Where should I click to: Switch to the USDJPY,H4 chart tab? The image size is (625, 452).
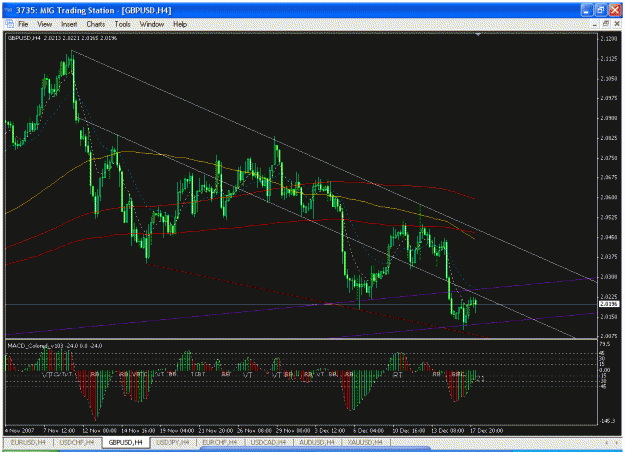click(173, 442)
